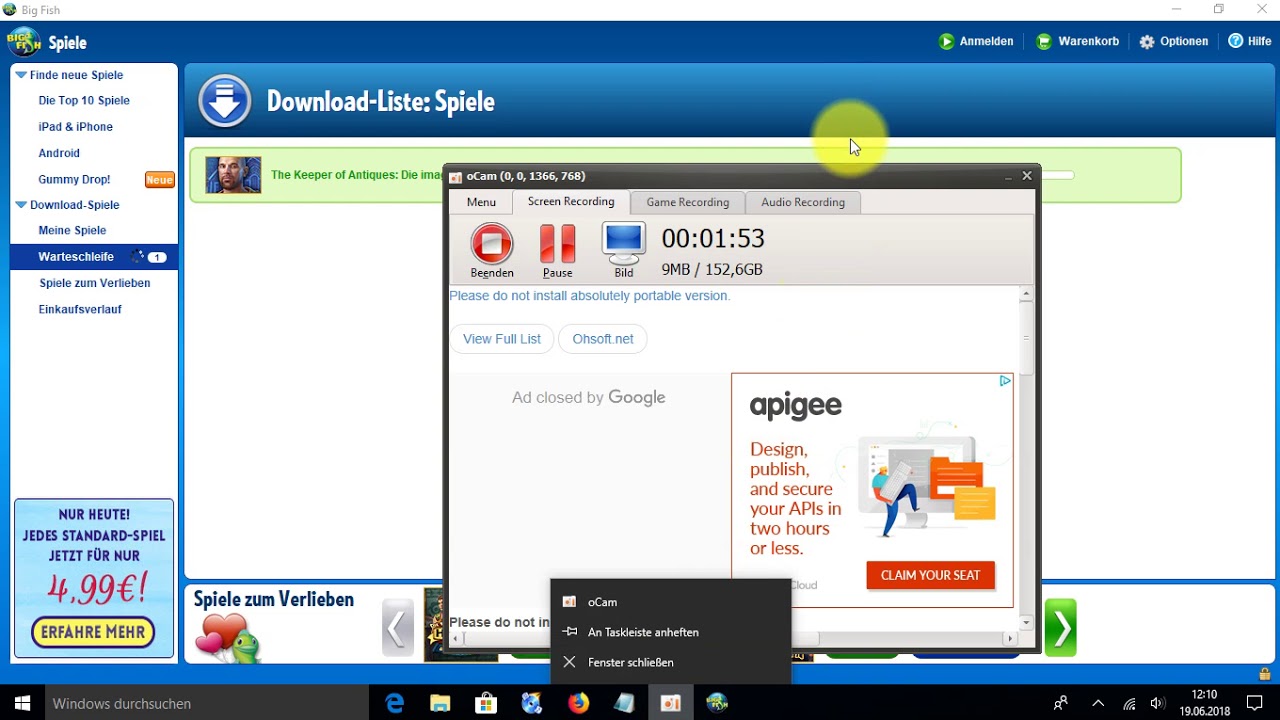This screenshot has height=720, width=1280.
Task: Open Einkaufsverlauf in sidebar
Action: [x=80, y=309]
